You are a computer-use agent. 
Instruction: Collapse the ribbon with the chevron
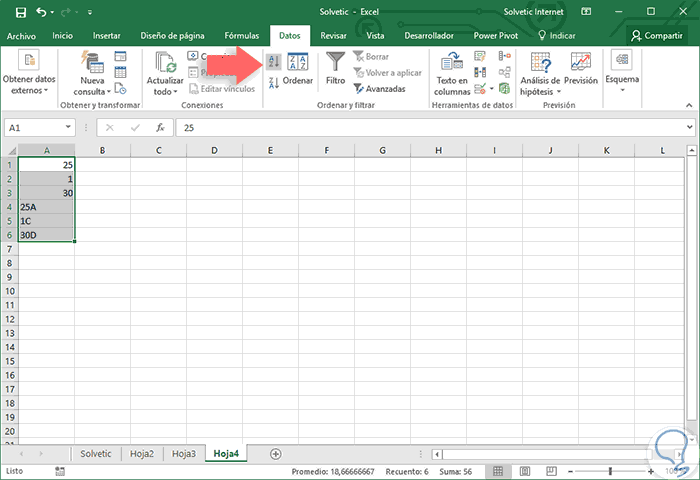(689, 105)
